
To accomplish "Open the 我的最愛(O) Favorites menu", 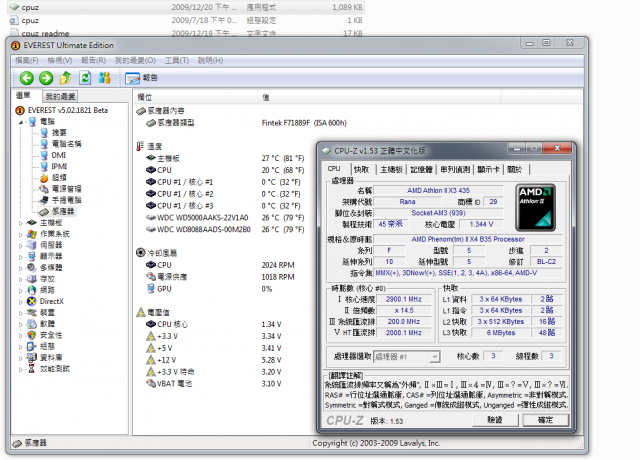I will (x=135, y=60).
